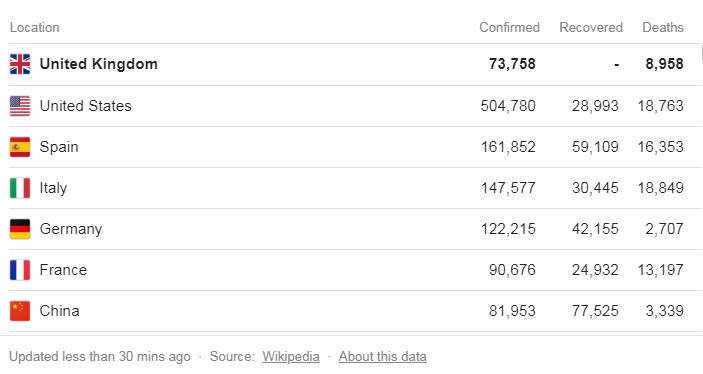Screen dimensions: 703x374
Task: Click the Deaths column header
Action: [x=663, y=27]
